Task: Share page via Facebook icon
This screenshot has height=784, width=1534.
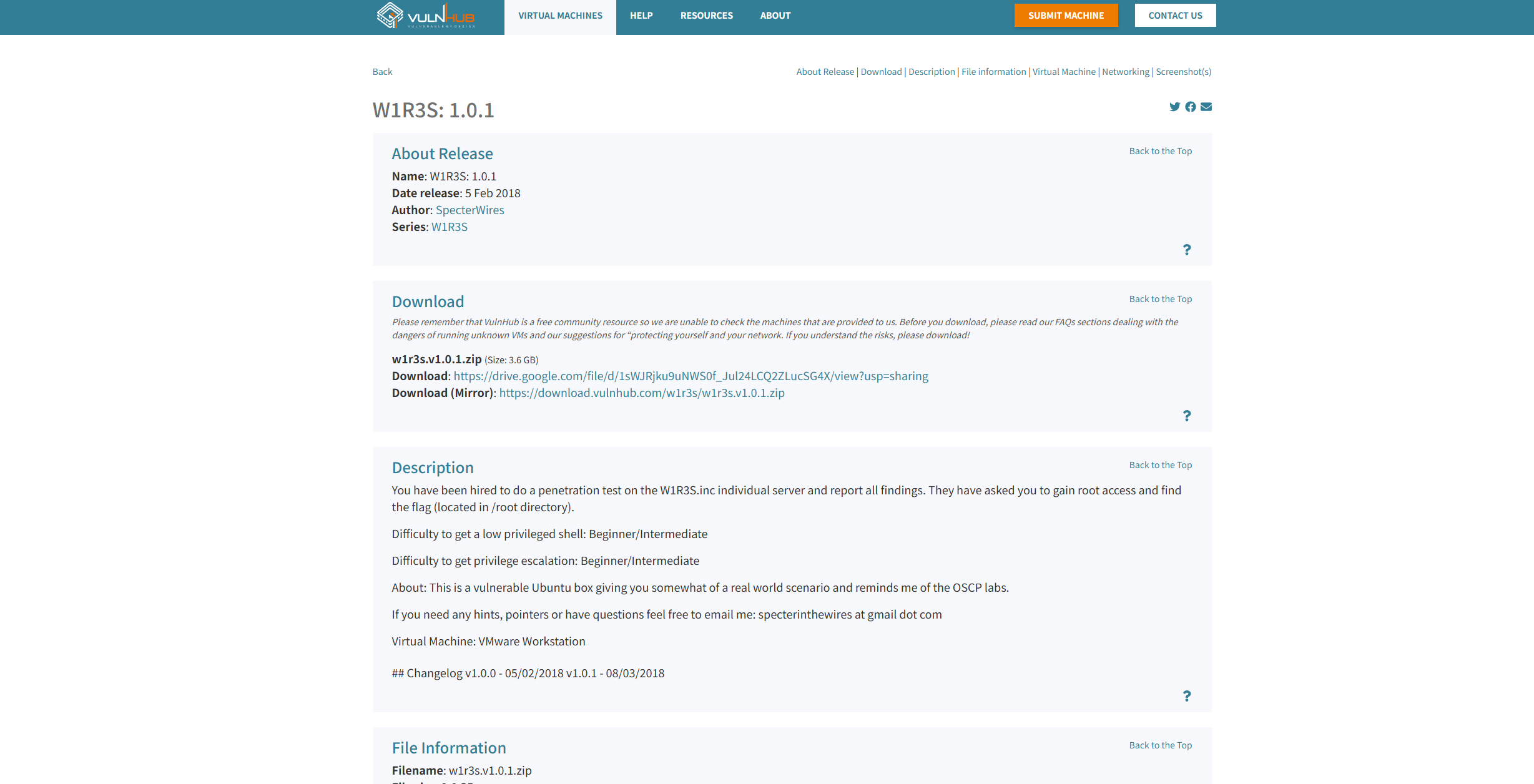Action: coord(1191,107)
